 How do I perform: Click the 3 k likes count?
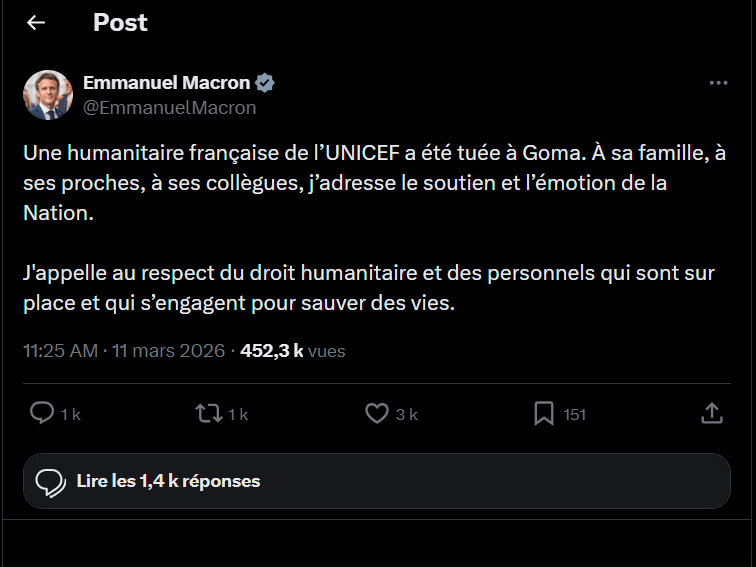(x=406, y=414)
